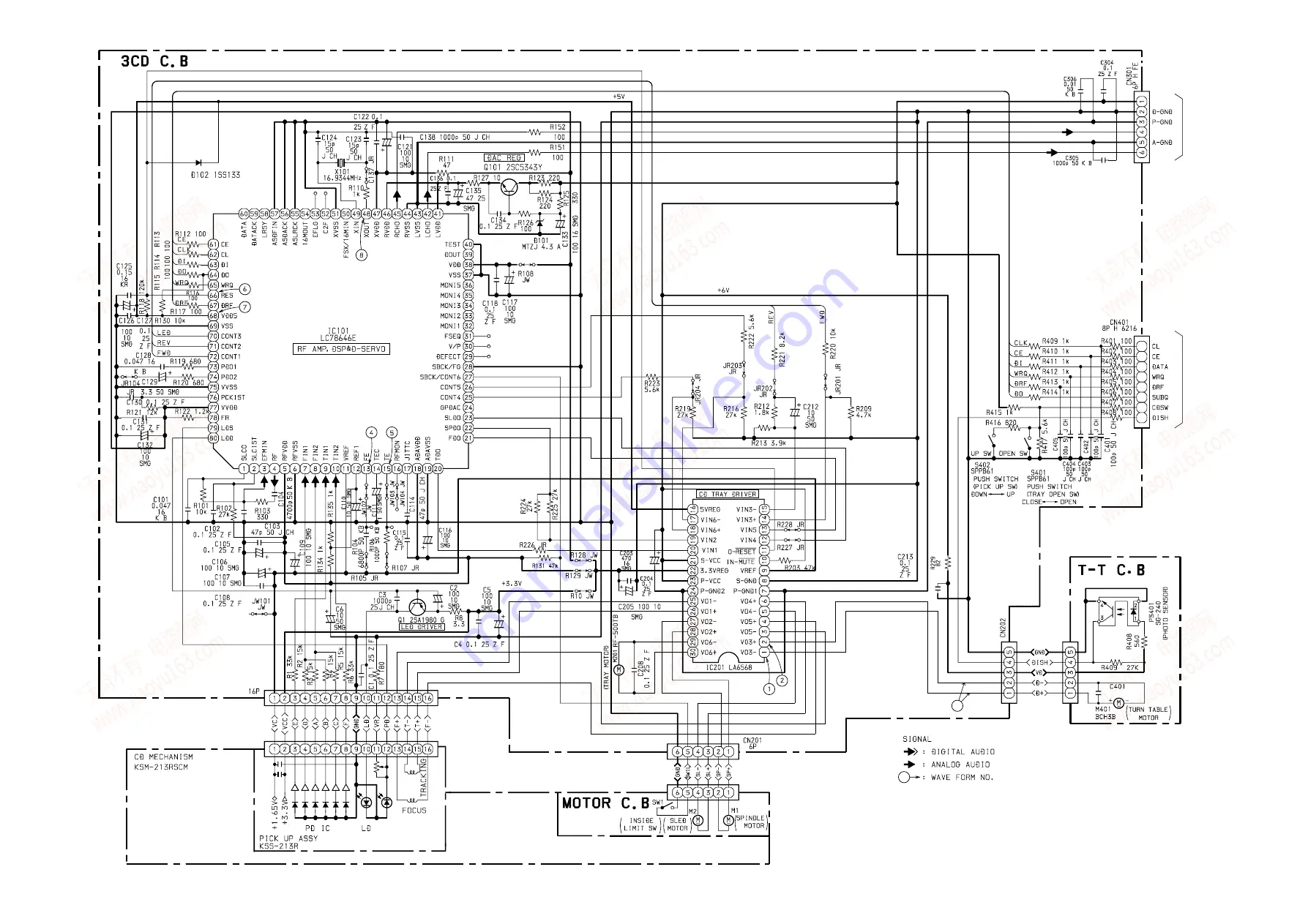Select the "KSS-213R" part number
1308x924 pixels.
pyautogui.click(x=278, y=846)
